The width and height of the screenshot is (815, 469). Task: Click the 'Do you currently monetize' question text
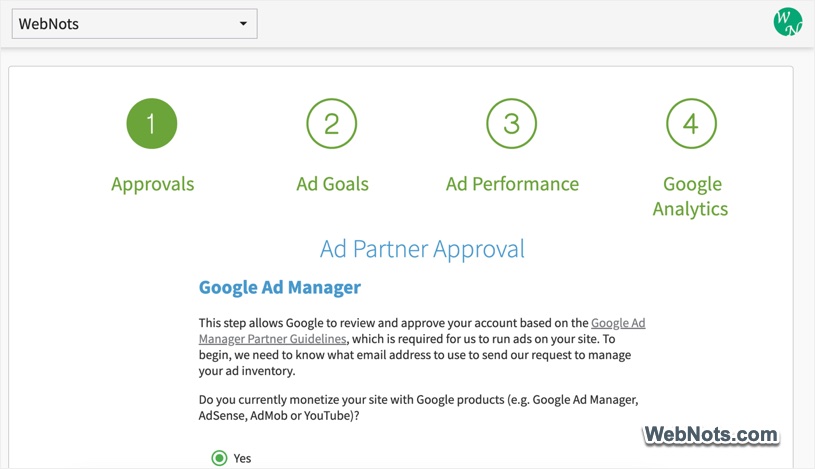pyautogui.click(x=418, y=408)
